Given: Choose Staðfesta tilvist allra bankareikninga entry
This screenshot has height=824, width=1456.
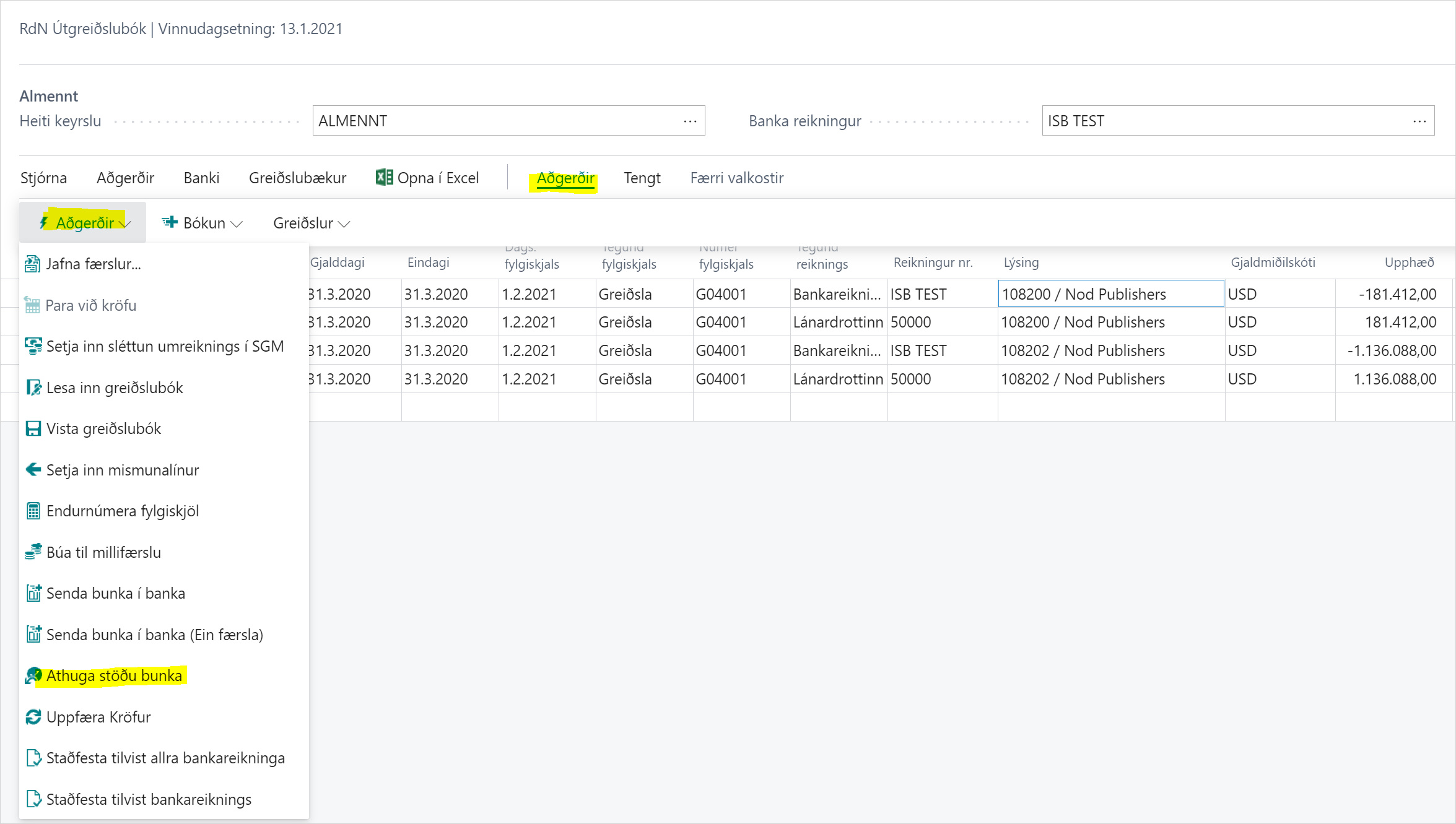Looking at the screenshot, I should [x=164, y=758].
